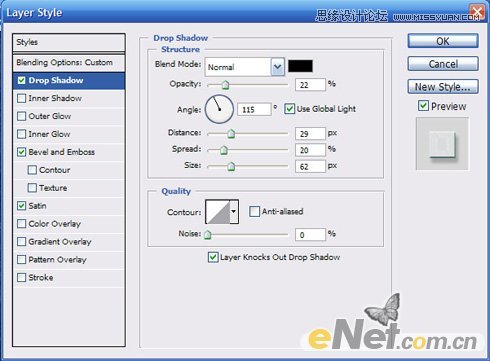Click the OK button
The width and height of the screenshot is (490, 361).
443,41
